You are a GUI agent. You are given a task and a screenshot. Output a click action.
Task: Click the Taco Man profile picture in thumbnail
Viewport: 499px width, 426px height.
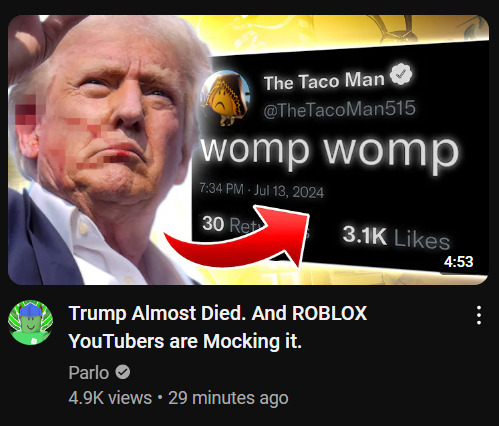(x=226, y=97)
